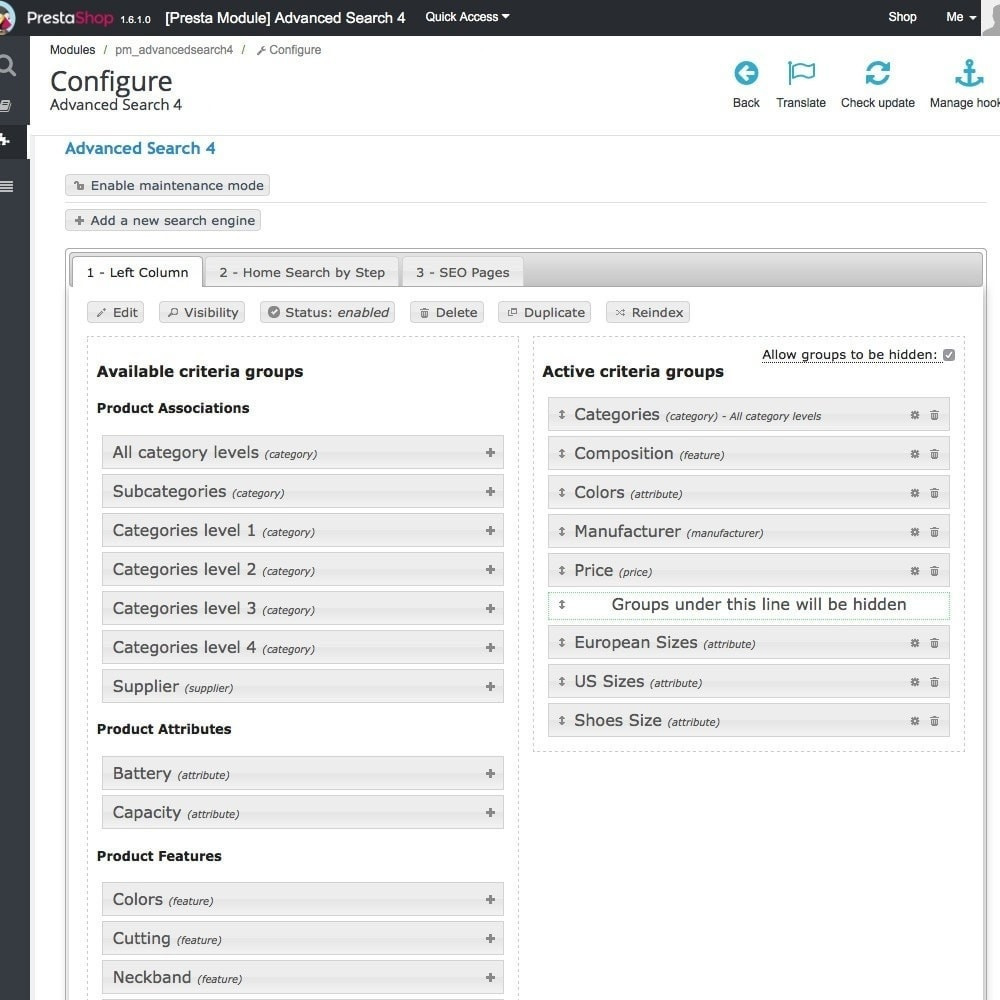
Task: Add Supplier group with plus icon
Action: (490, 686)
